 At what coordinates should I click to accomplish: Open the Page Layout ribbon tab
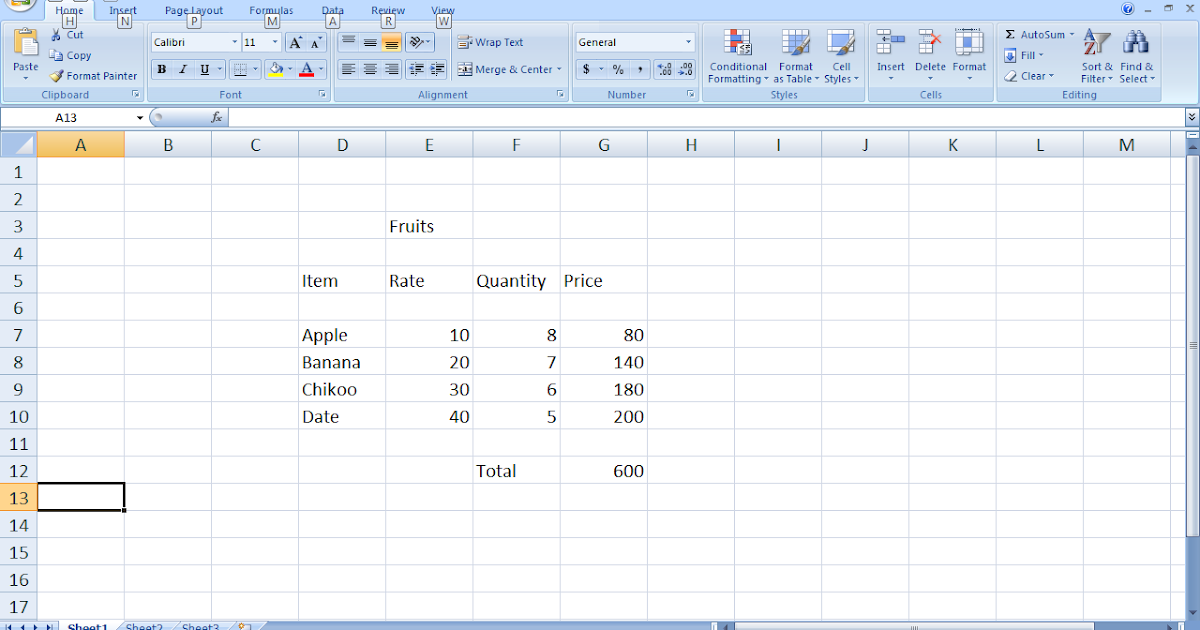[x=194, y=10]
